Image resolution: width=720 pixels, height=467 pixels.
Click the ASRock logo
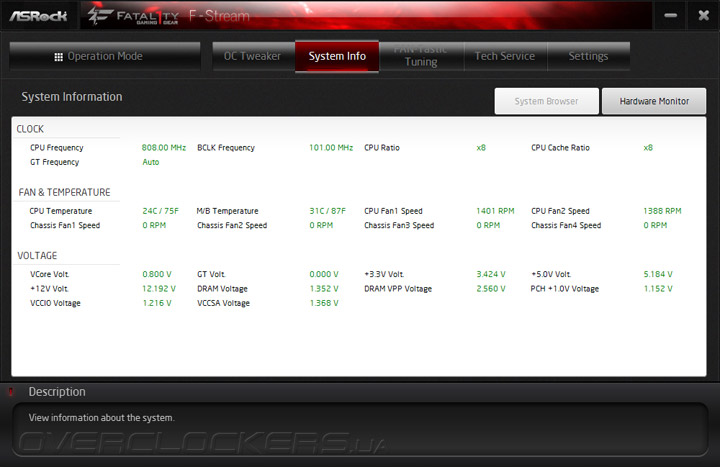click(x=38, y=16)
